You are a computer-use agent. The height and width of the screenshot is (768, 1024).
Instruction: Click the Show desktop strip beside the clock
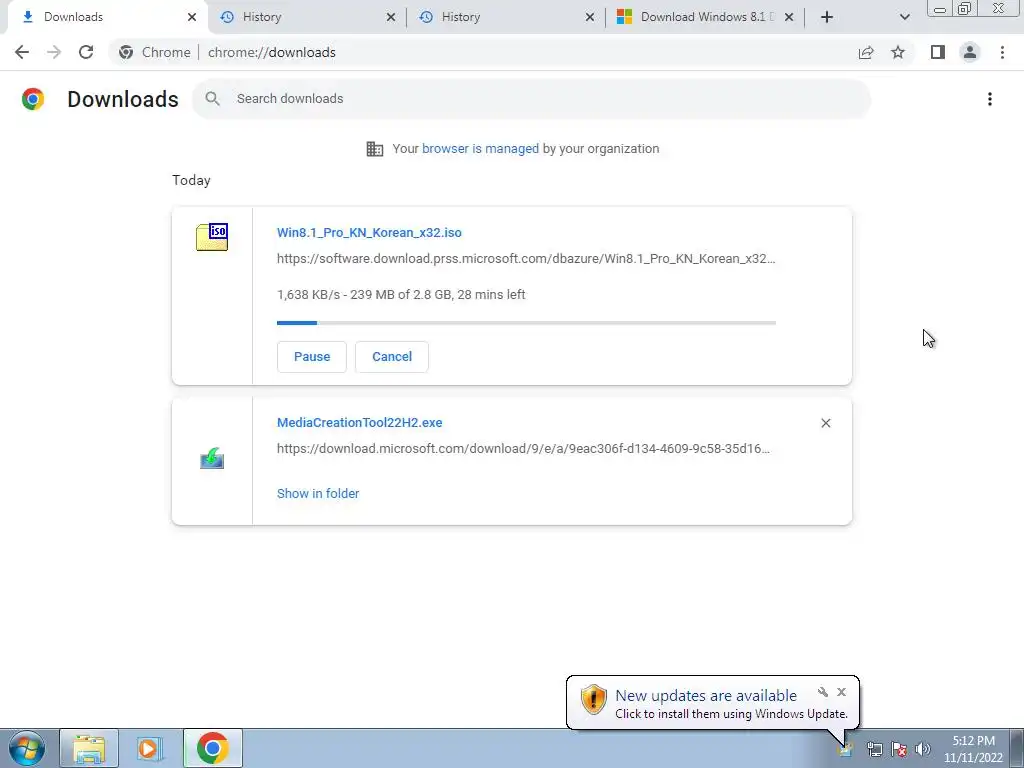pyautogui.click(x=1017, y=748)
